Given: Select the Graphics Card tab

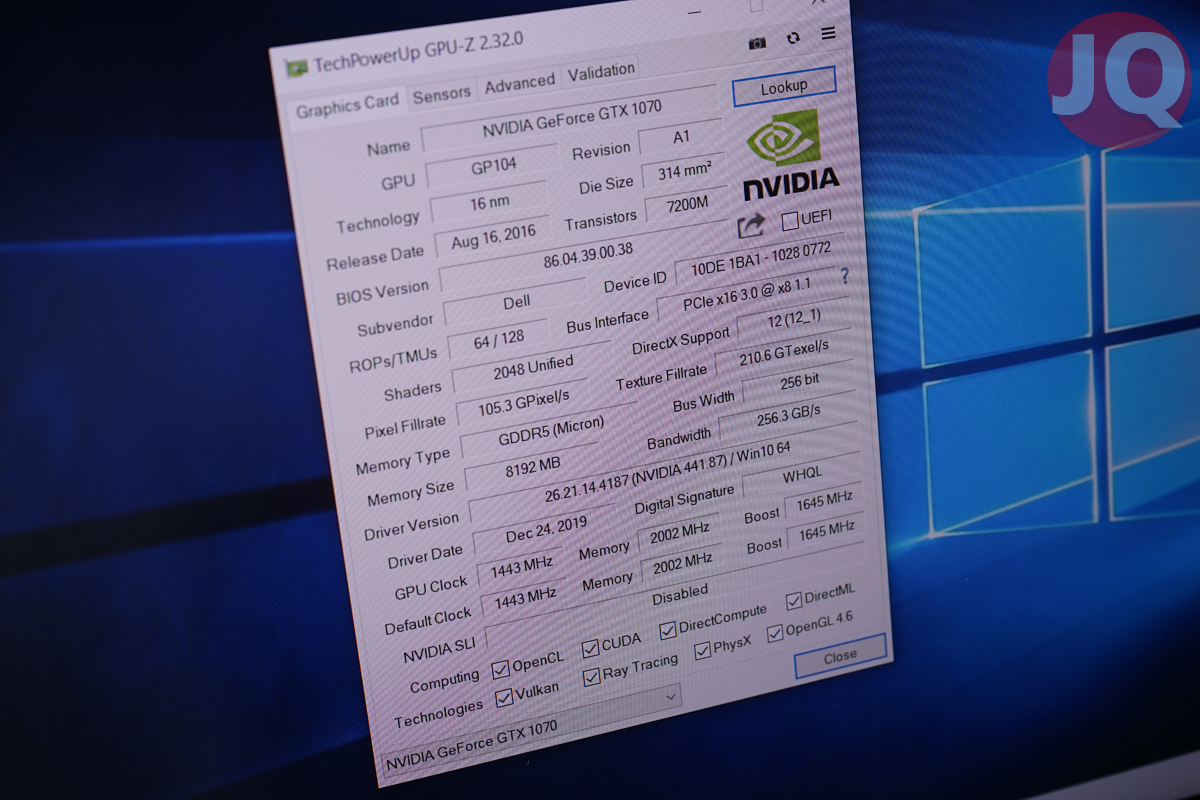Looking at the screenshot, I should [x=347, y=104].
